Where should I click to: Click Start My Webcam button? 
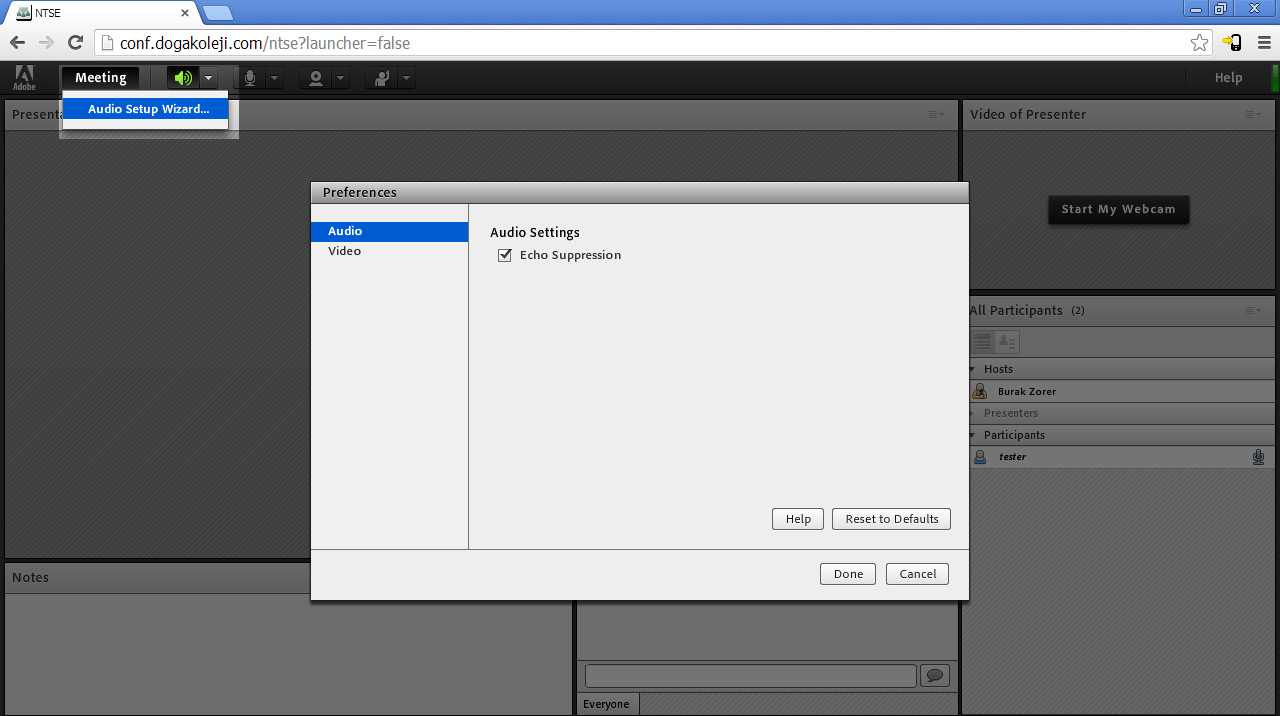(1118, 209)
